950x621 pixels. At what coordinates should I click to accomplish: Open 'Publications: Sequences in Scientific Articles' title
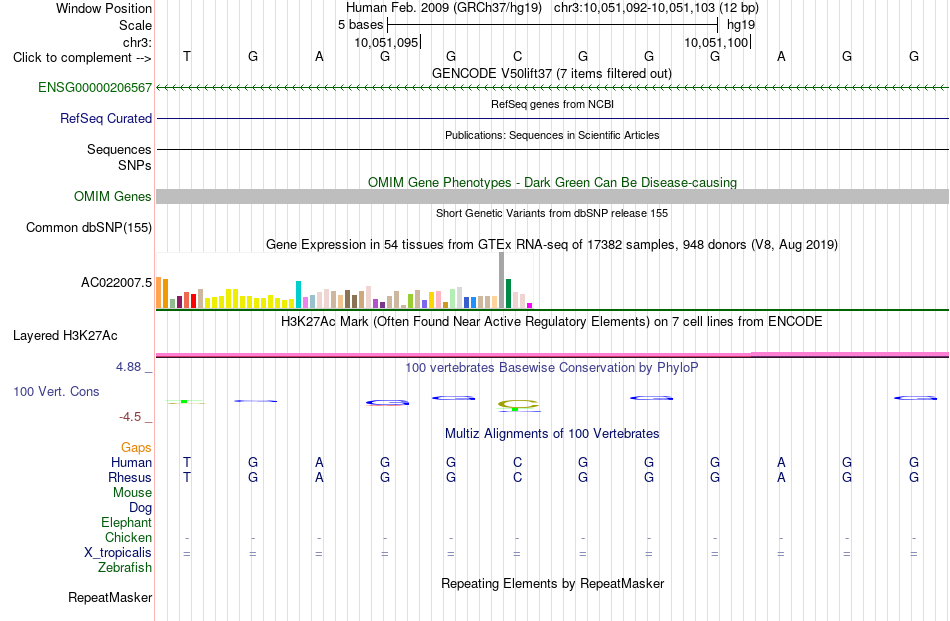(552, 135)
